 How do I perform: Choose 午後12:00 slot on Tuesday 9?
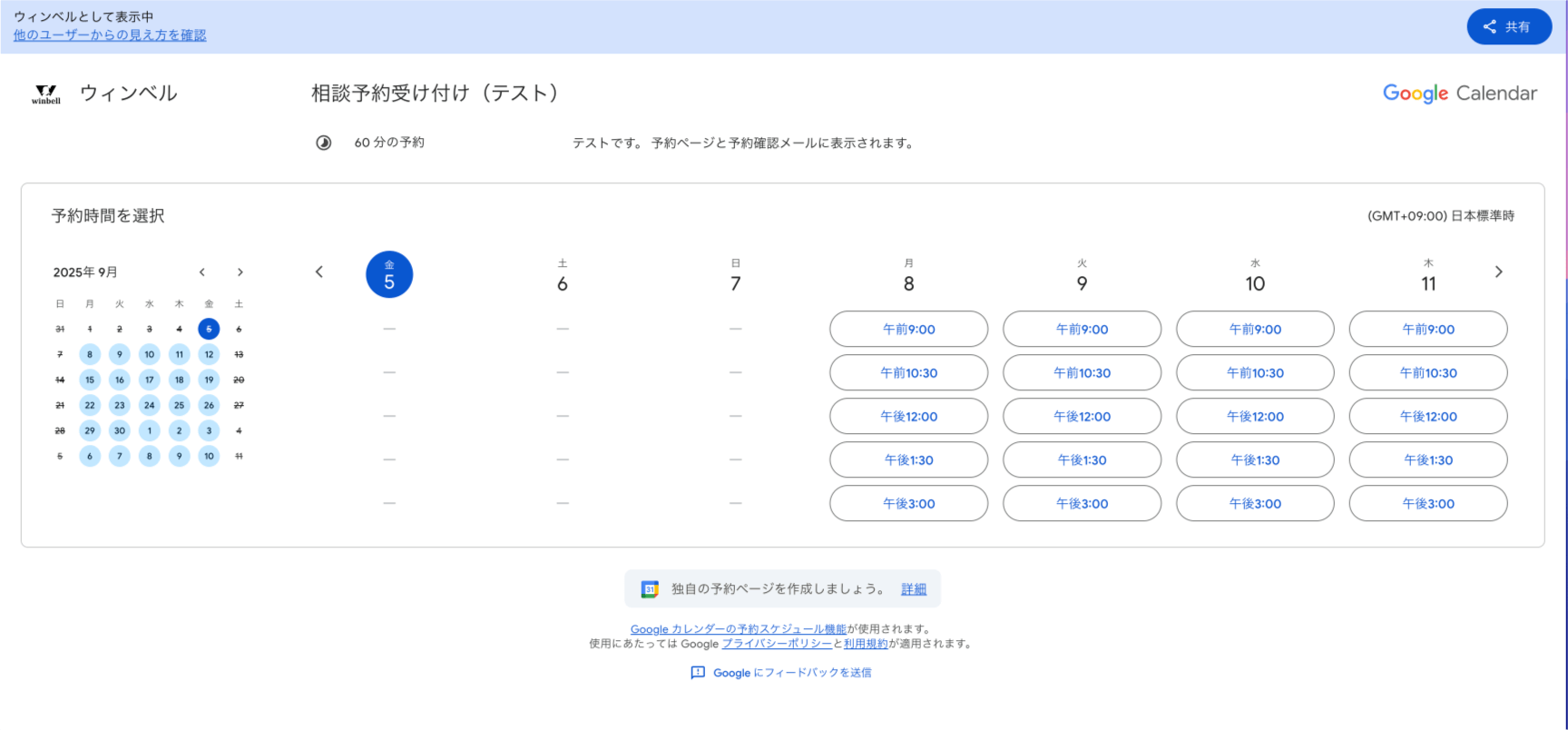click(1082, 416)
